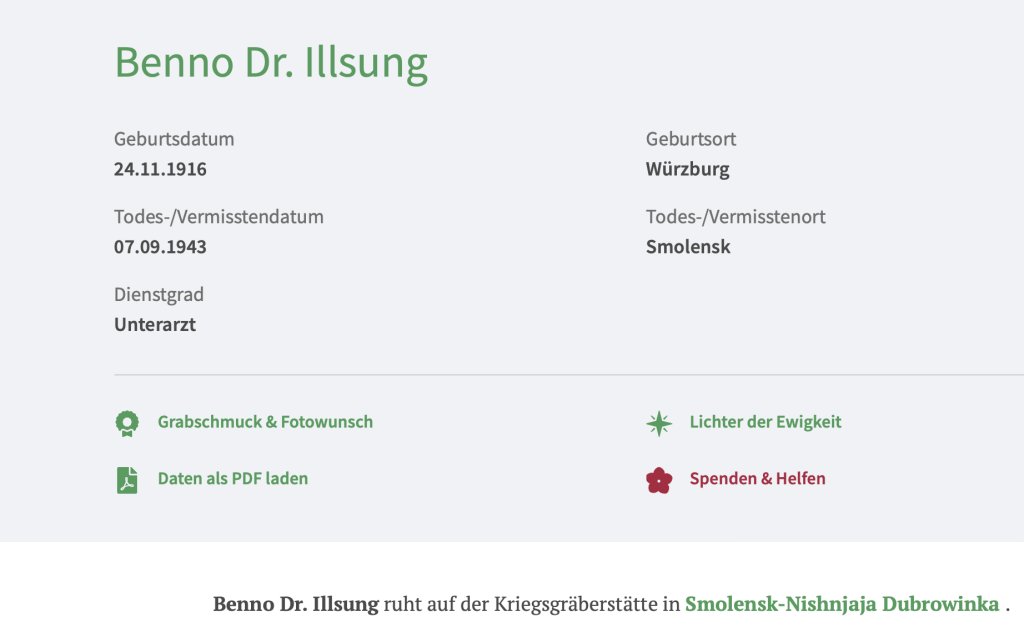Download via Daten als PDF laden
Image resolution: width=1024 pixels, height=642 pixels.
233,479
